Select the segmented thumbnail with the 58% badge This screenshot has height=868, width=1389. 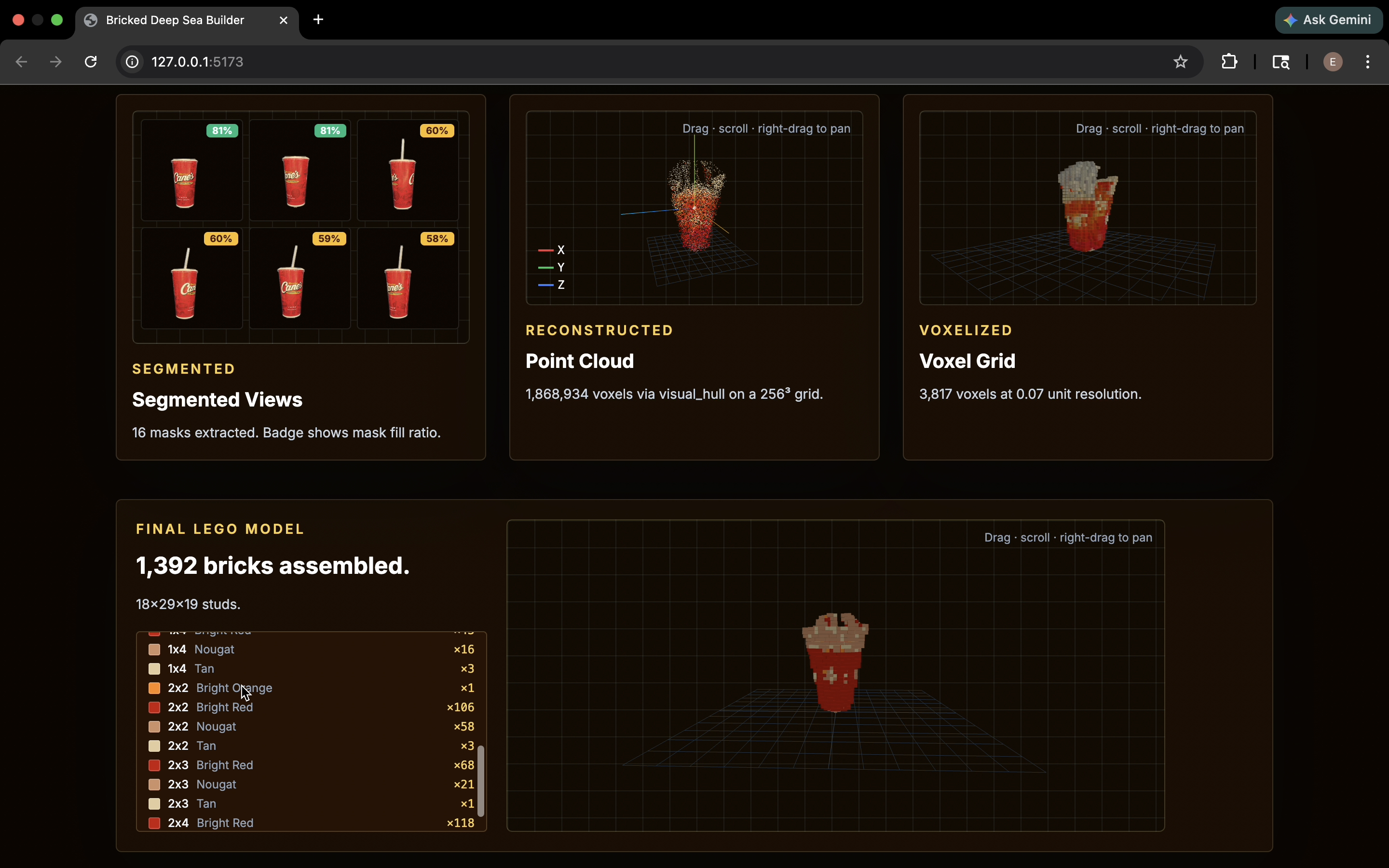click(x=408, y=278)
